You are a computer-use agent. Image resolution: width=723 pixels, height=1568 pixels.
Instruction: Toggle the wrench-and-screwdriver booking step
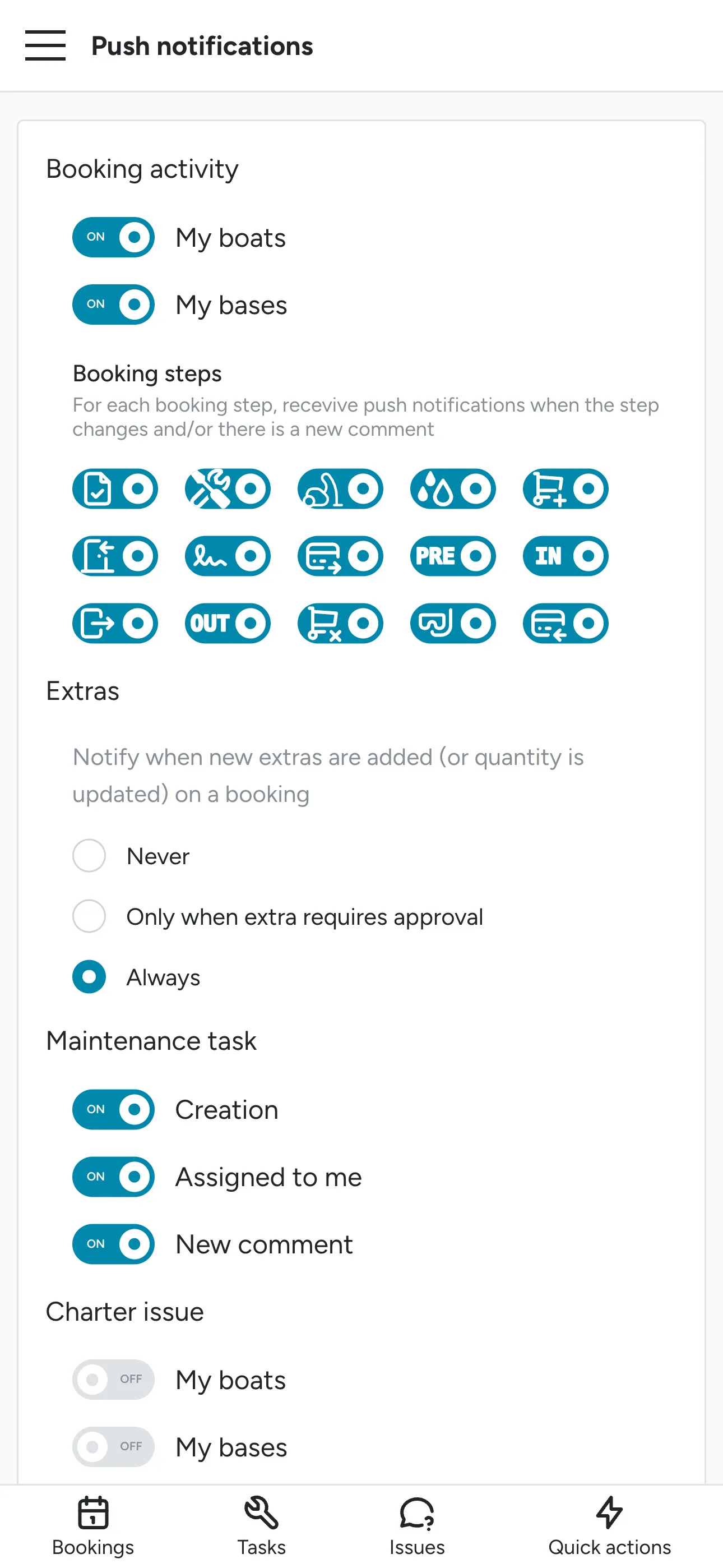[228, 489]
